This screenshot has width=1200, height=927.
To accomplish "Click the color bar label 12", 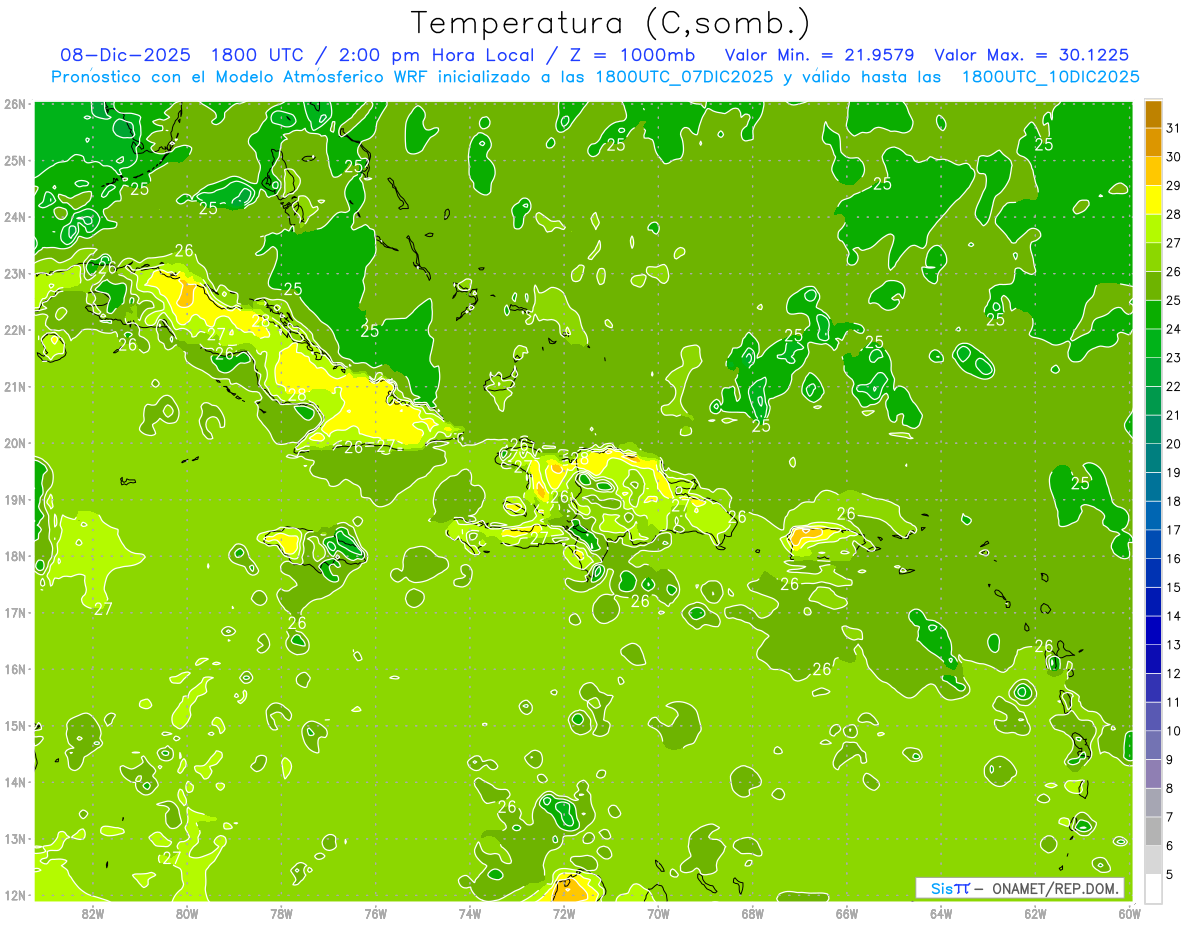I will pyautogui.click(x=1172, y=673).
